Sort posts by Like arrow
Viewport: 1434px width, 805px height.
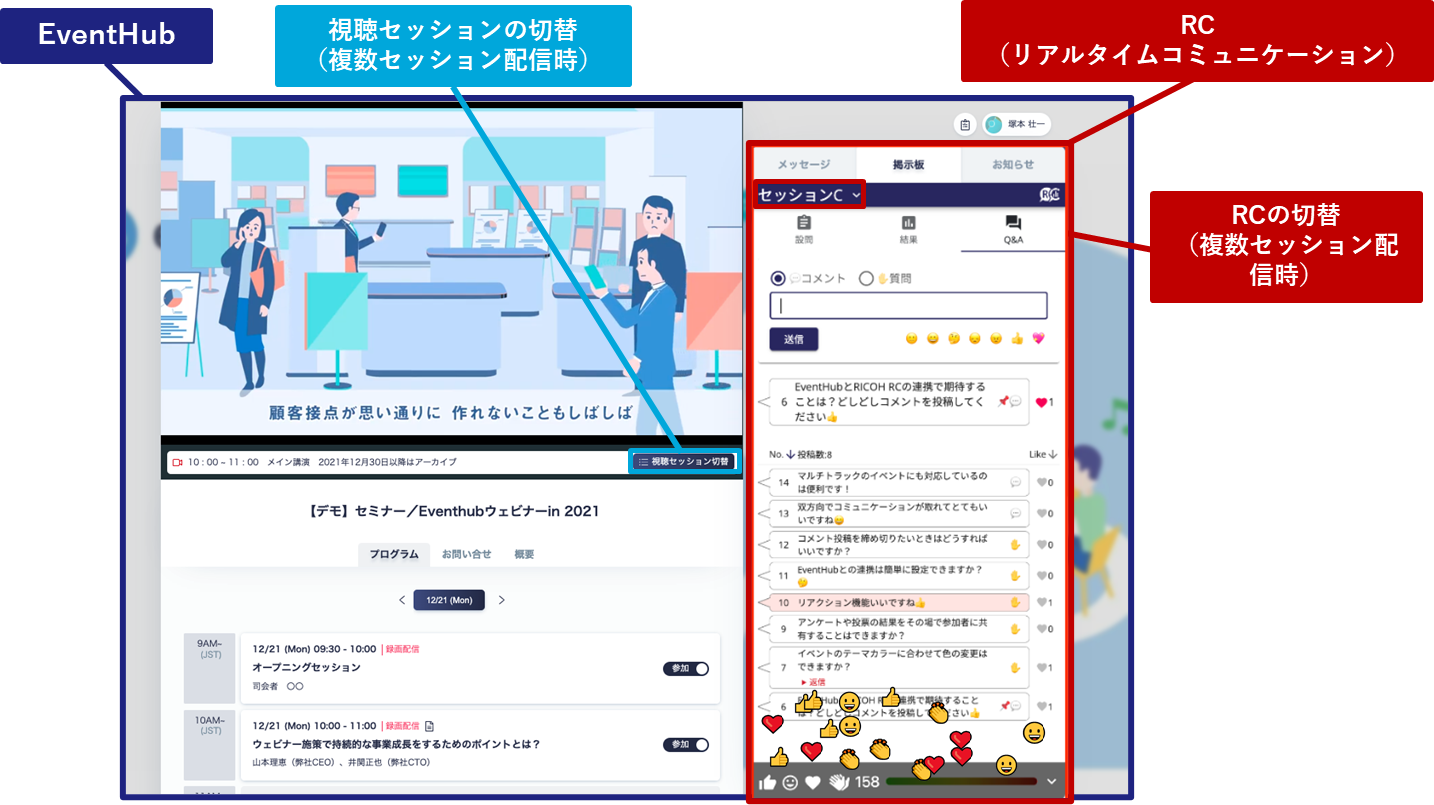(1053, 454)
